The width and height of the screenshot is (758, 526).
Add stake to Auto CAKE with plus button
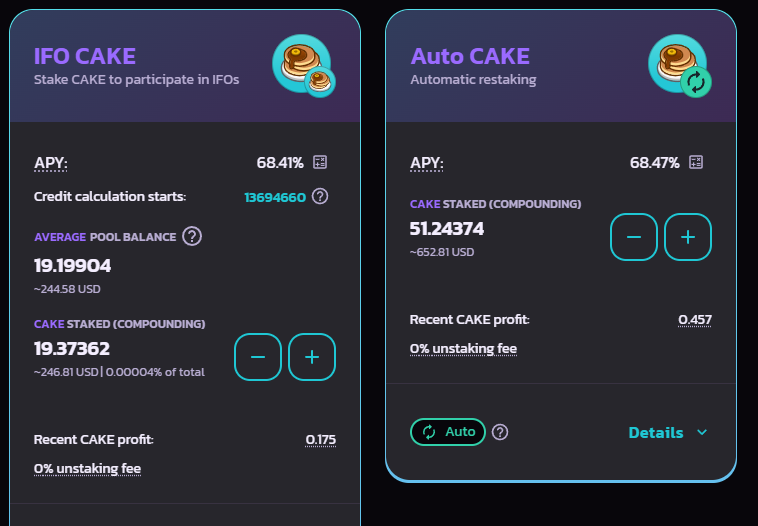coord(688,237)
